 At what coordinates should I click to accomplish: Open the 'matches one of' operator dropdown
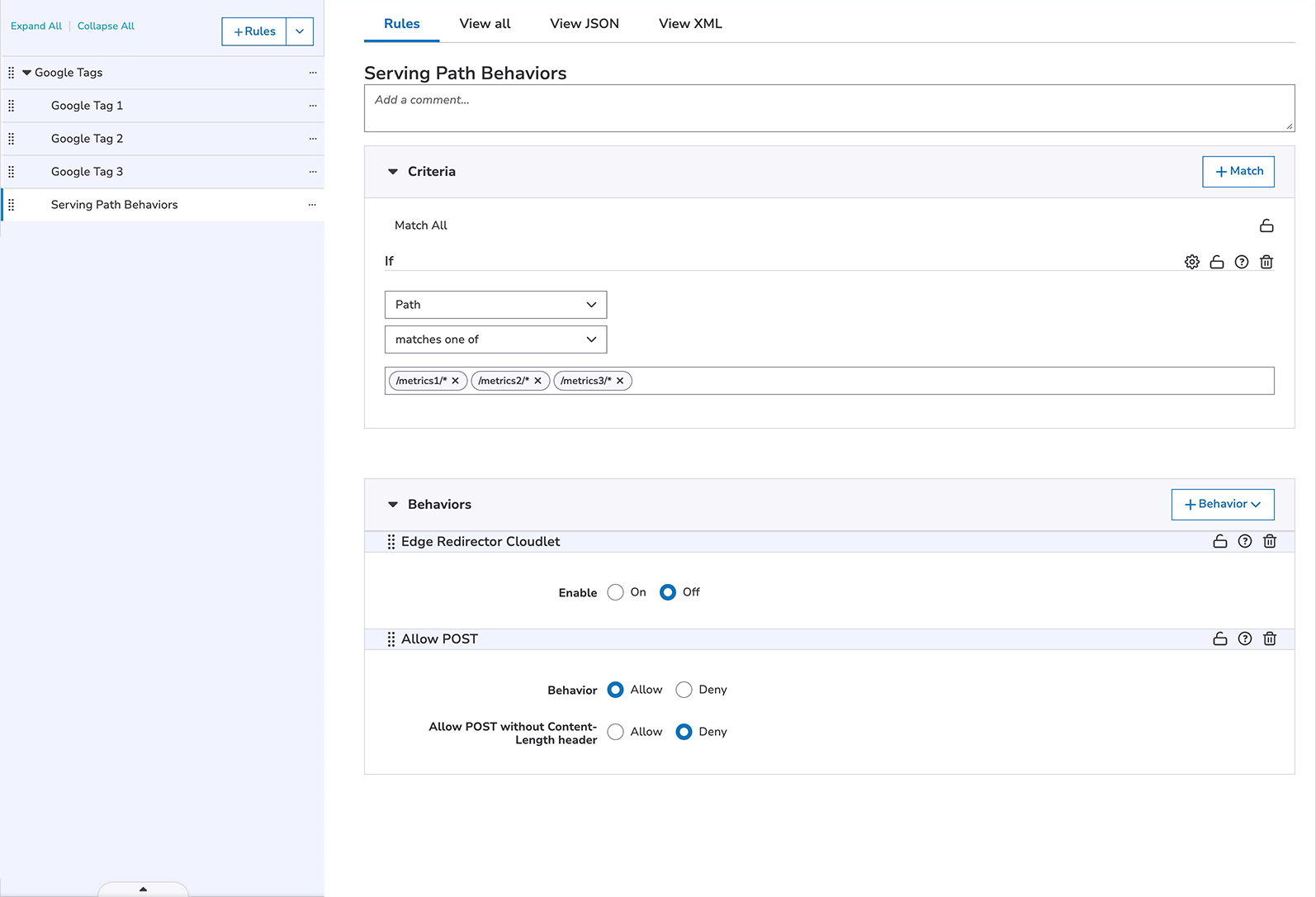495,339
